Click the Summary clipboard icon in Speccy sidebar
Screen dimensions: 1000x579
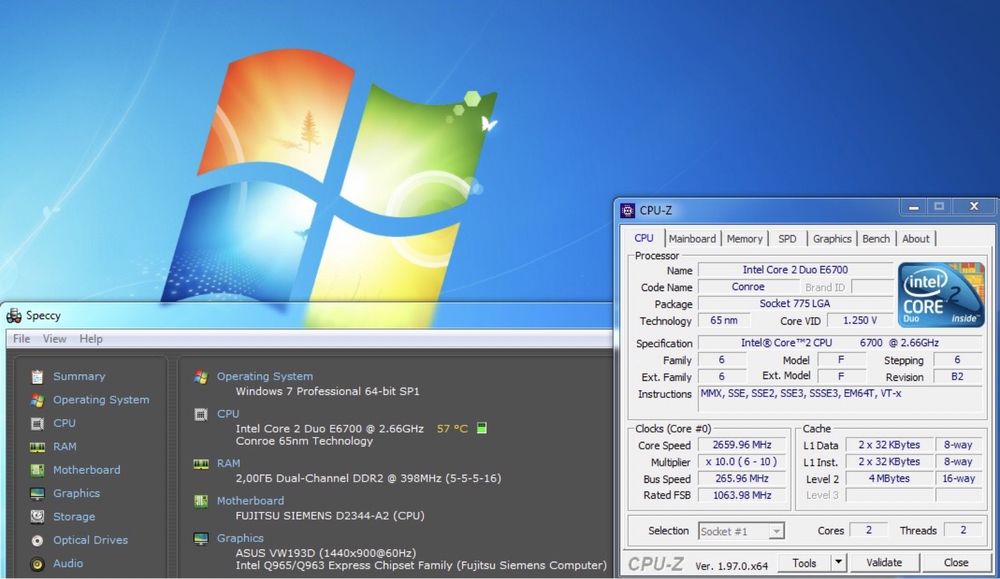click(38, 377)
